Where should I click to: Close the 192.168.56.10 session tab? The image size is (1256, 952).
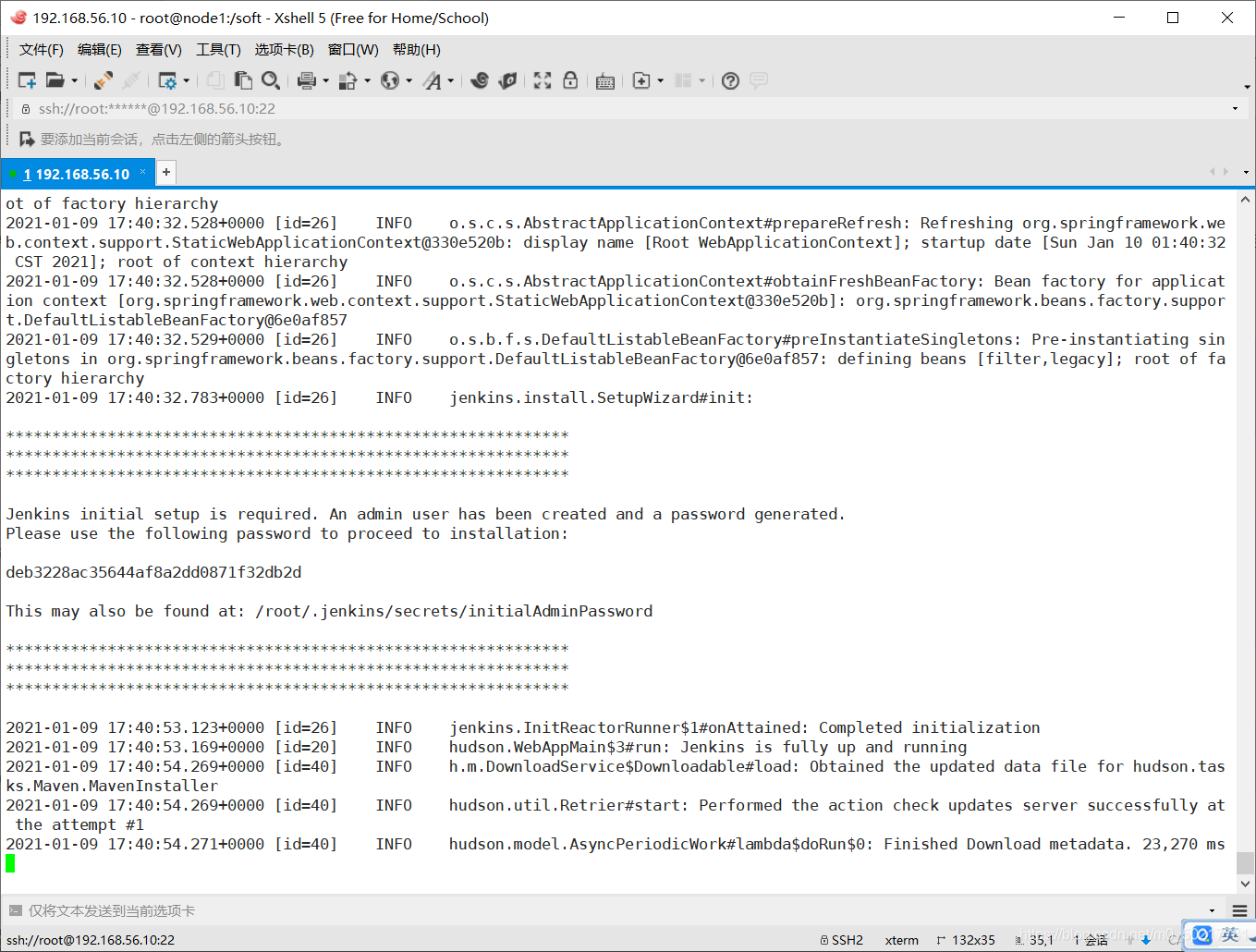click(x=142, y=172)
